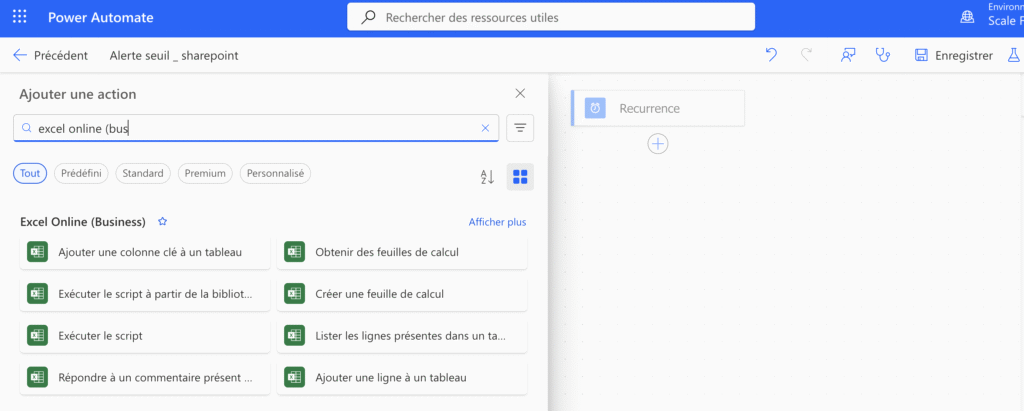Favorite Excel Online (Business) with star icon
The height and width of the screenshot is (411, 1024).
162,222
